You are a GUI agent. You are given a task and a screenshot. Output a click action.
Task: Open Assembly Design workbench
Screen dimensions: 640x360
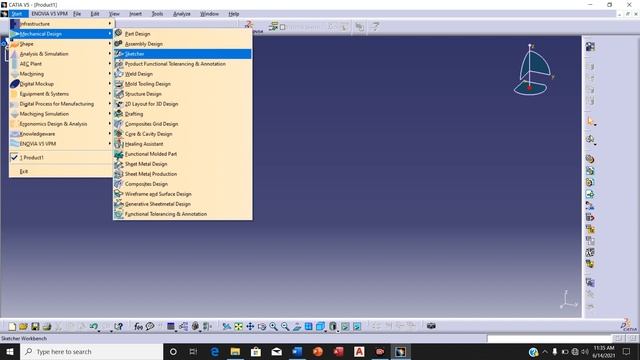tap(182, 44)
